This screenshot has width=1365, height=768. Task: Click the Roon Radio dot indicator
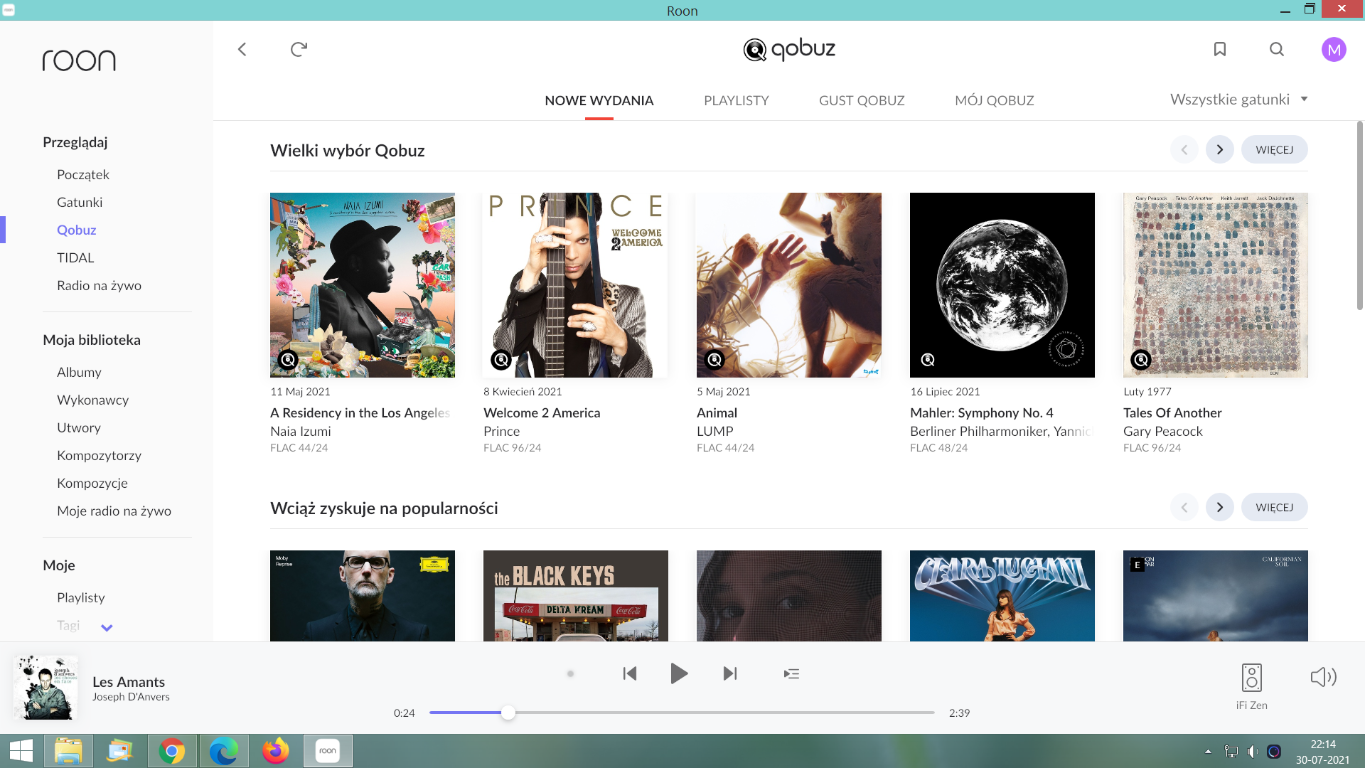570,674
